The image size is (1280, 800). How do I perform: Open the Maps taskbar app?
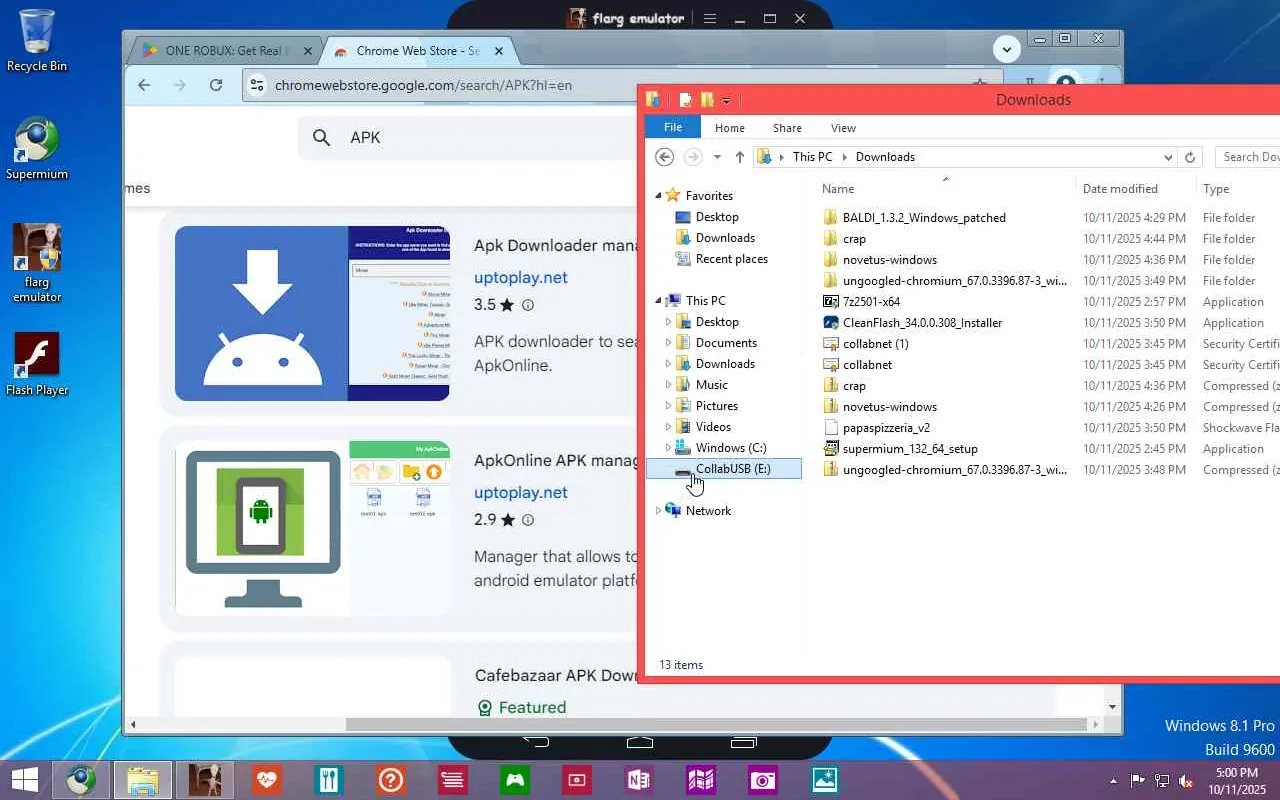(x=701, y=780)
